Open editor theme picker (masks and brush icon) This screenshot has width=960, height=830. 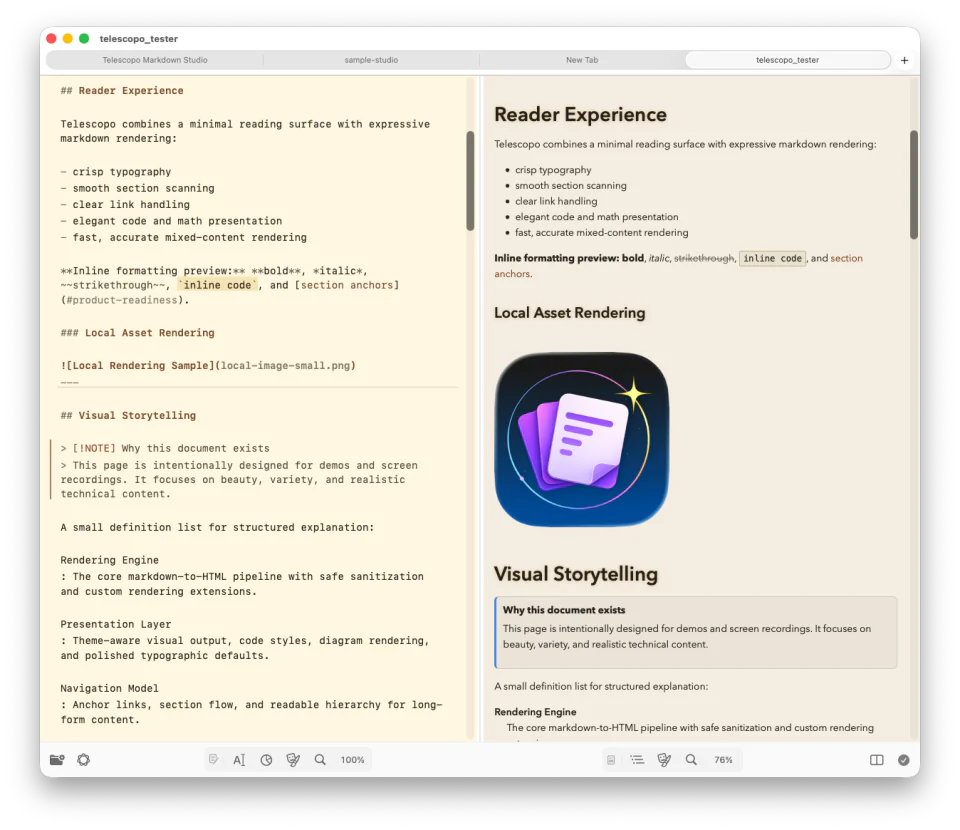(293, 760)
